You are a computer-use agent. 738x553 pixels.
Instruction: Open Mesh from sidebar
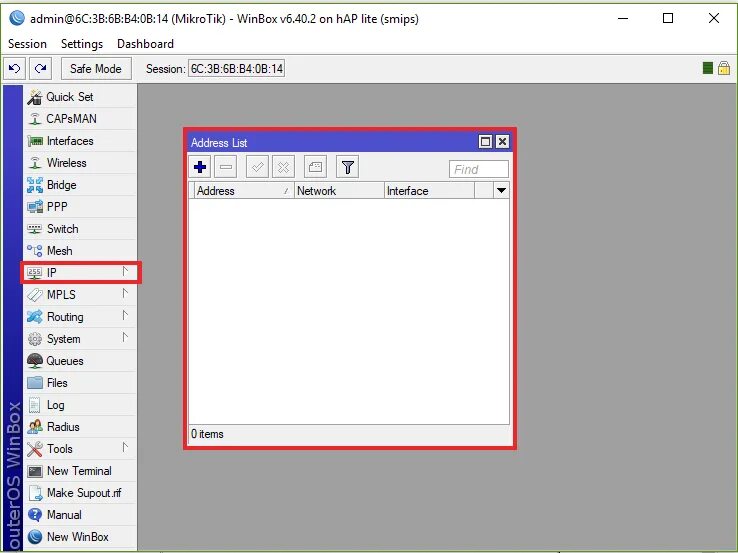[x=80, y=251]
